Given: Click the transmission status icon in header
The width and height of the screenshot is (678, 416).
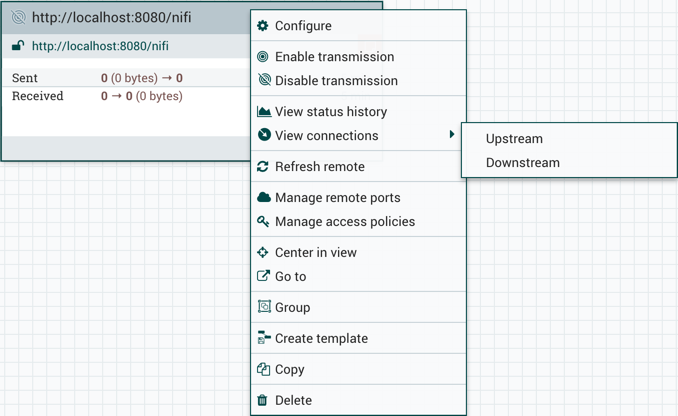Looking at the screenshot, I should click(18, 18).
